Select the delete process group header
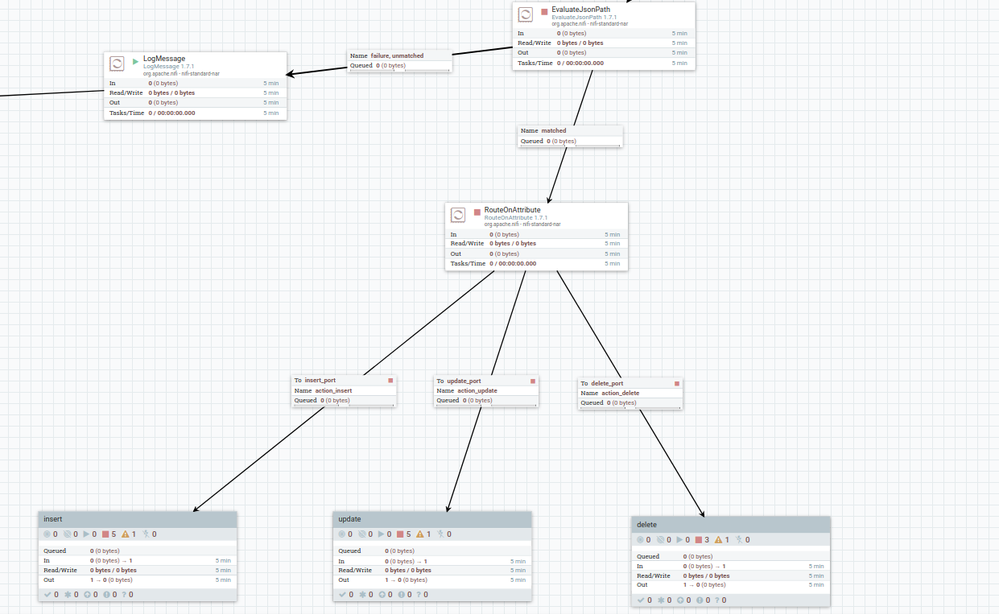Image resolution: width=999 pixels, height=614 pixels. point(731,525)
